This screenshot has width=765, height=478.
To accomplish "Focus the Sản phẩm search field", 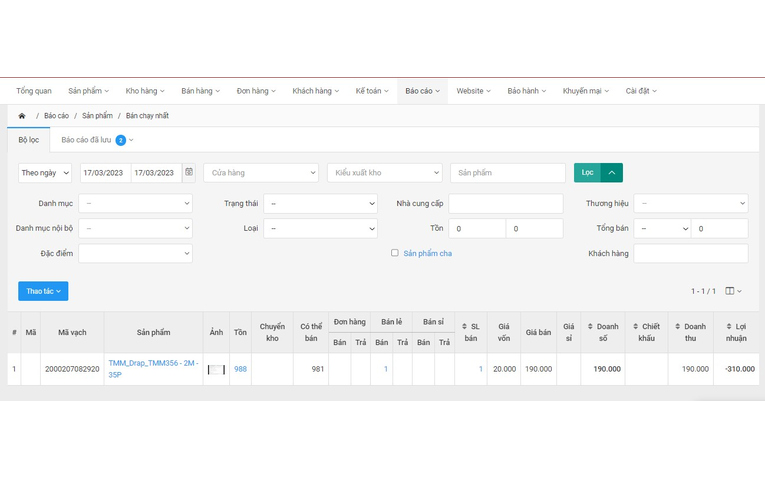I will coord(508,173).
